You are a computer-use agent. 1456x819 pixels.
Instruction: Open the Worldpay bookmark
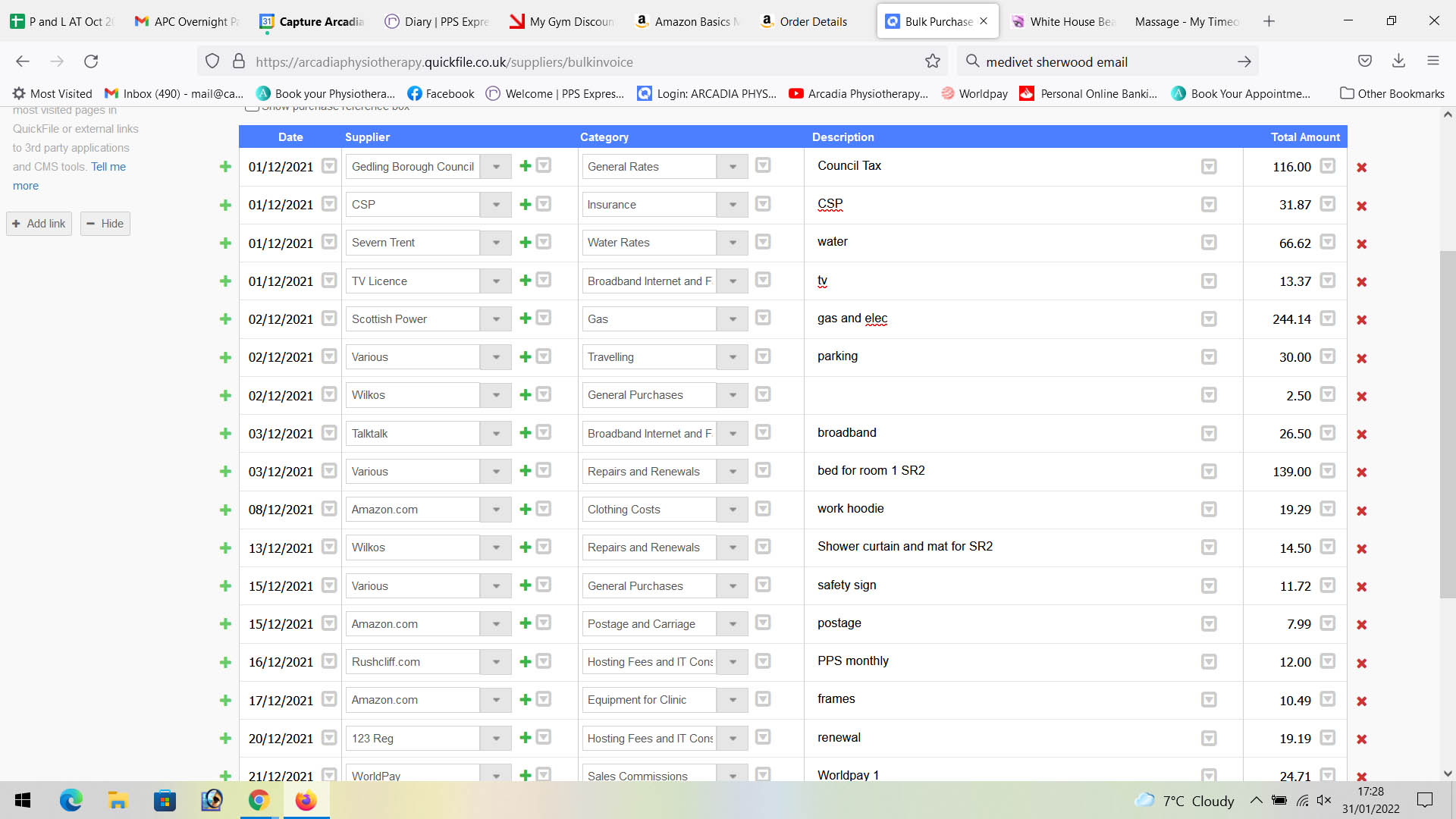pyautogui.click(x=974, y=94)
